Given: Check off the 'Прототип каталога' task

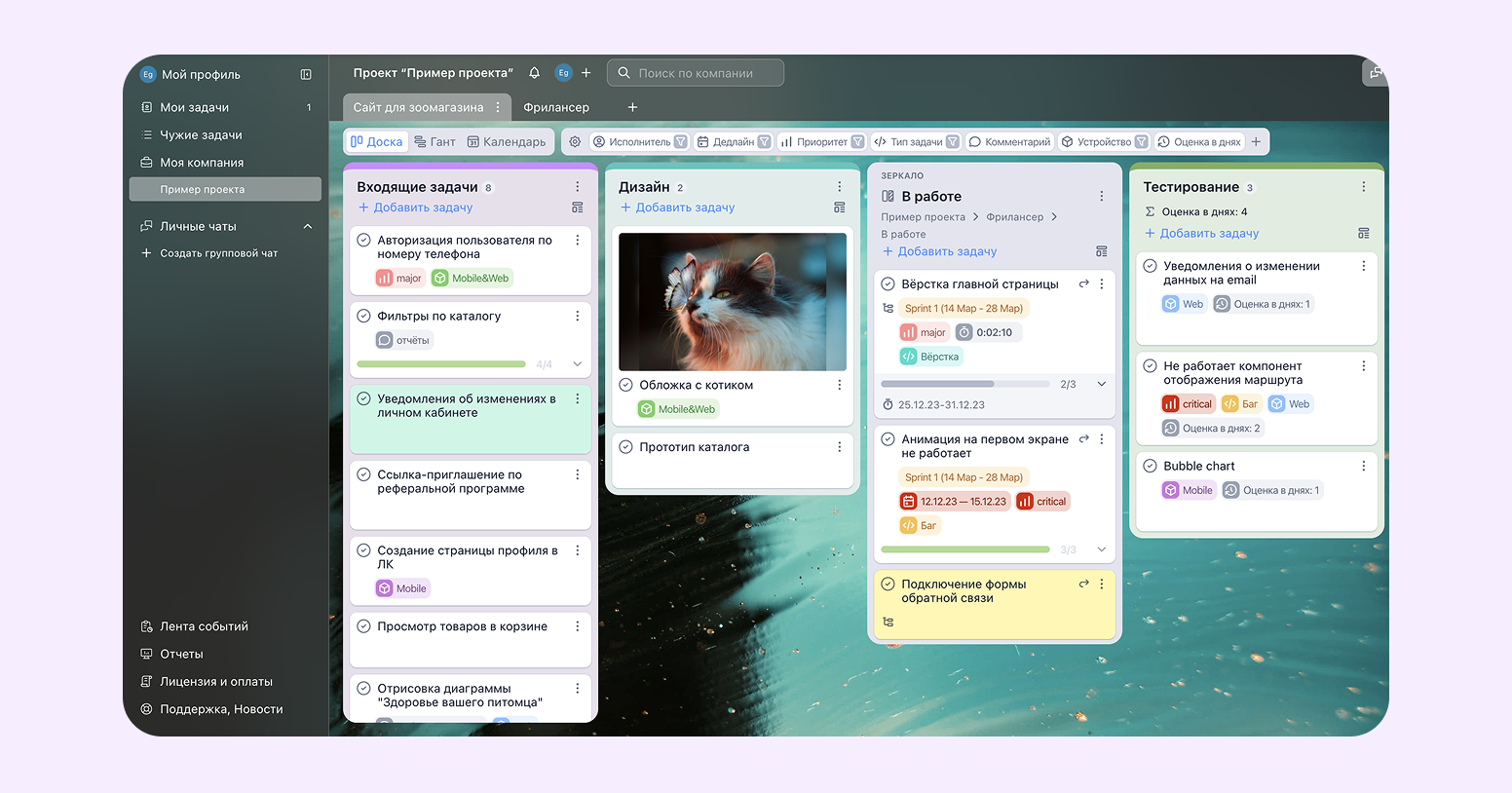Looking at the screenshot, I should coord(625,446).
